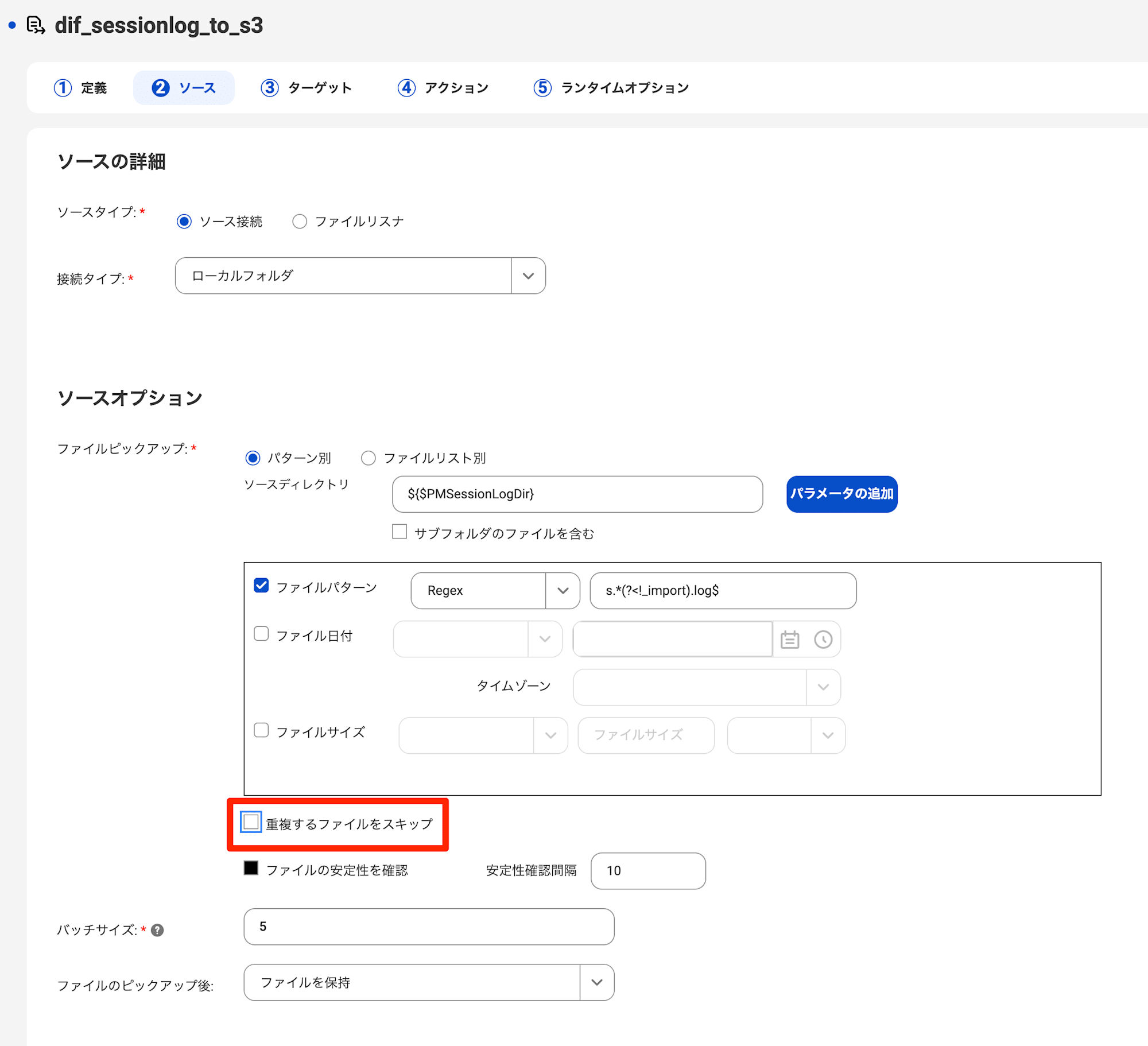Switch to the アクション tab
This screenshot has height=1046, width=1148.
pos(443,88)
